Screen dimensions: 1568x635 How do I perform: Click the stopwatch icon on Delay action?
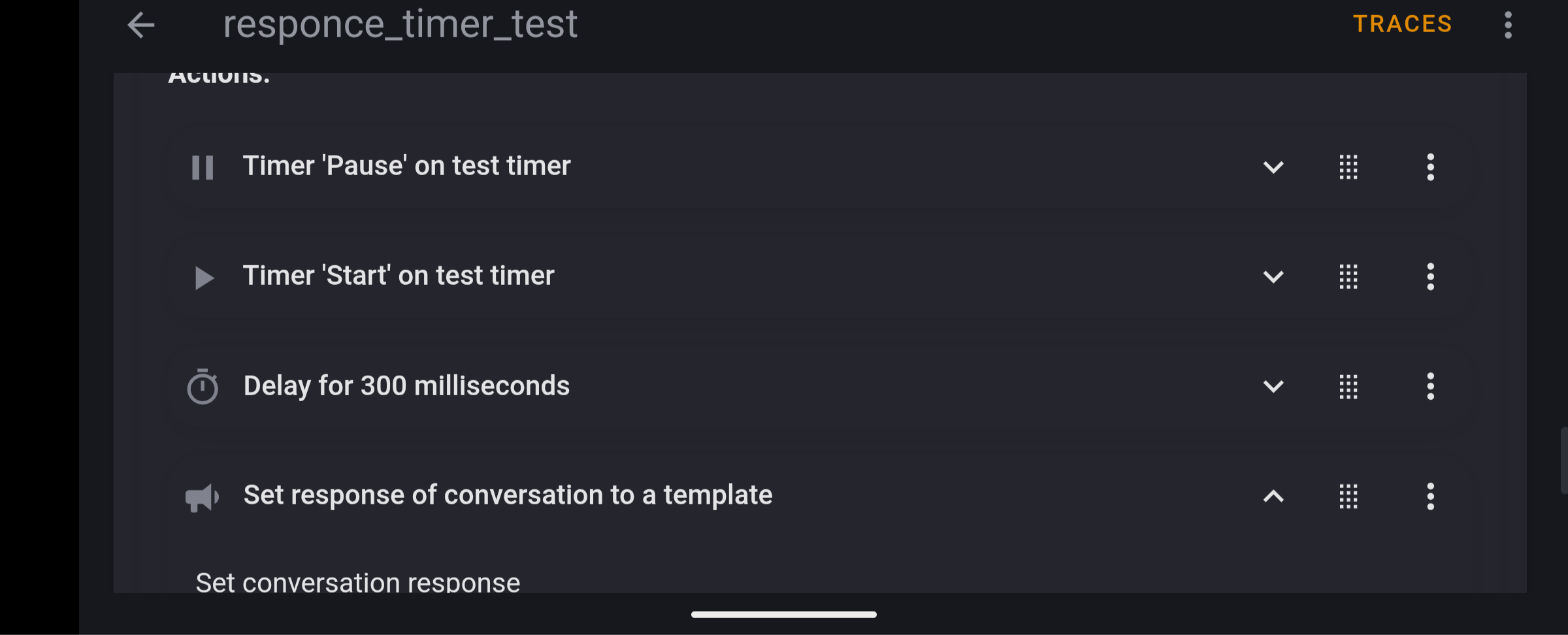tap(203, 387)
